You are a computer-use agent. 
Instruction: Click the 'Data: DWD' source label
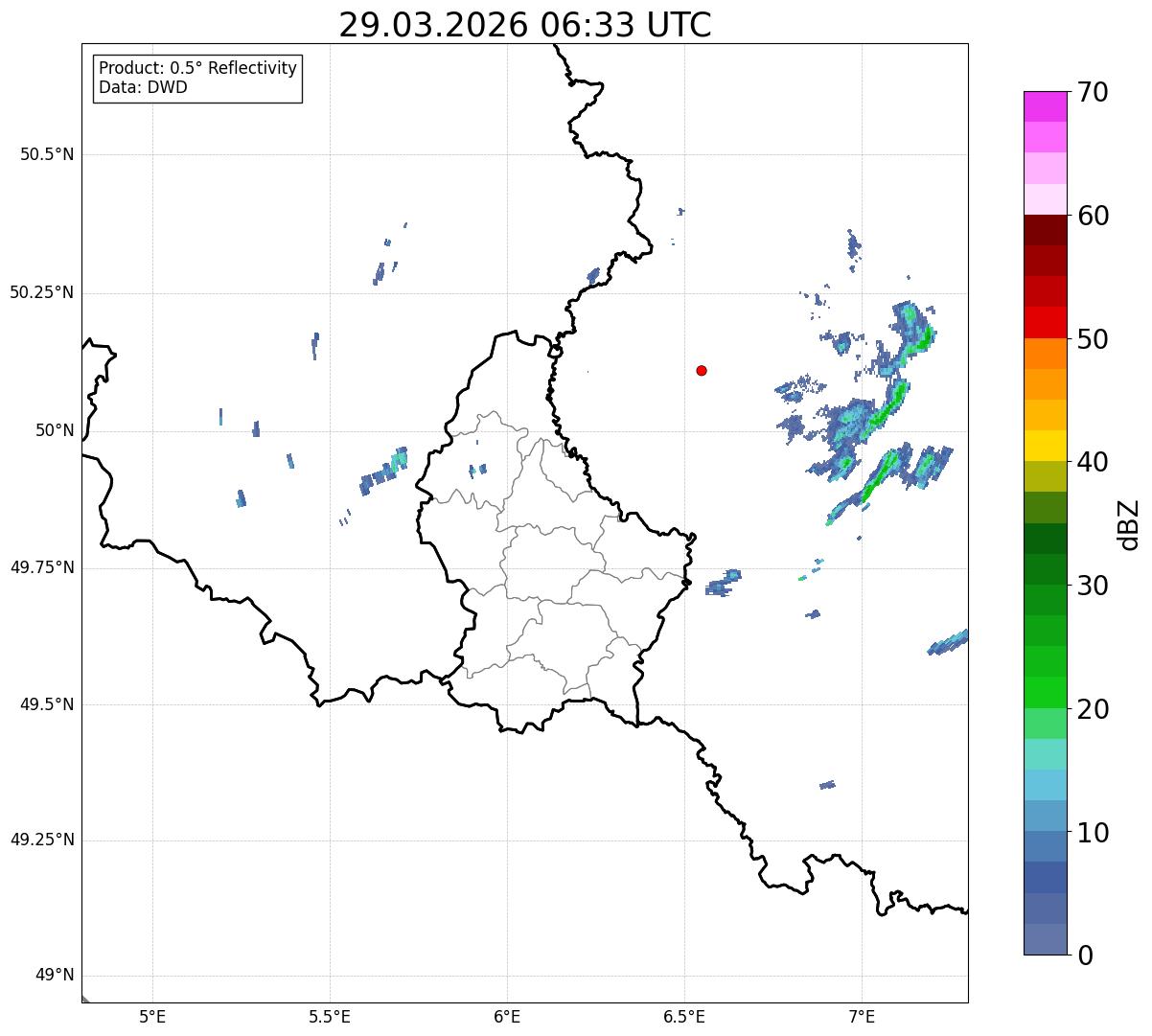click(x=143, y=88)
